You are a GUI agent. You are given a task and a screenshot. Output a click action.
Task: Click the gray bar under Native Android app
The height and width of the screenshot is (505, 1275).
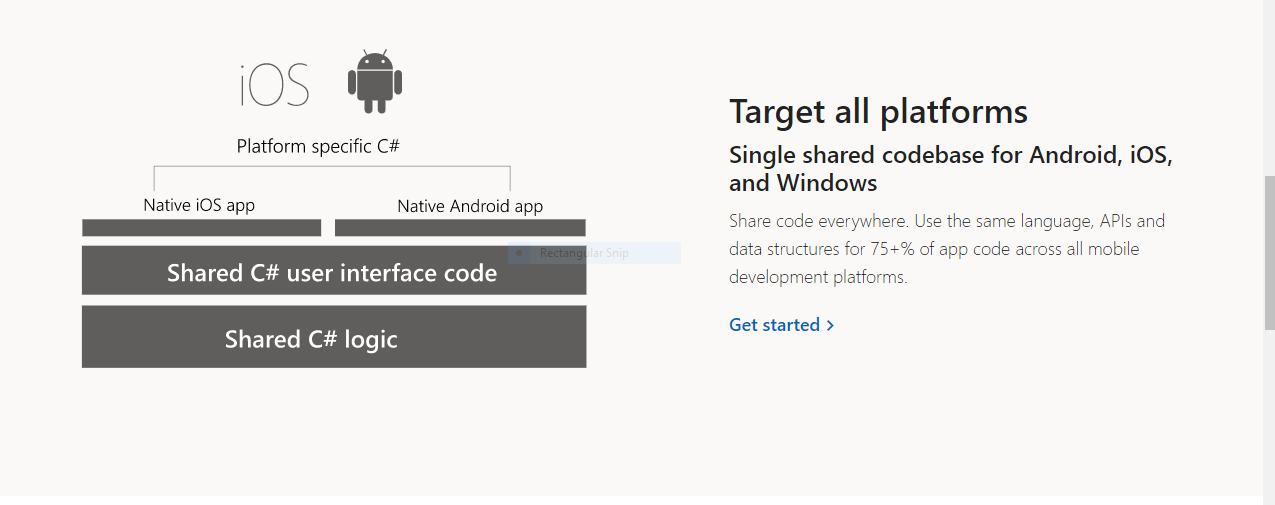(460, 228)
